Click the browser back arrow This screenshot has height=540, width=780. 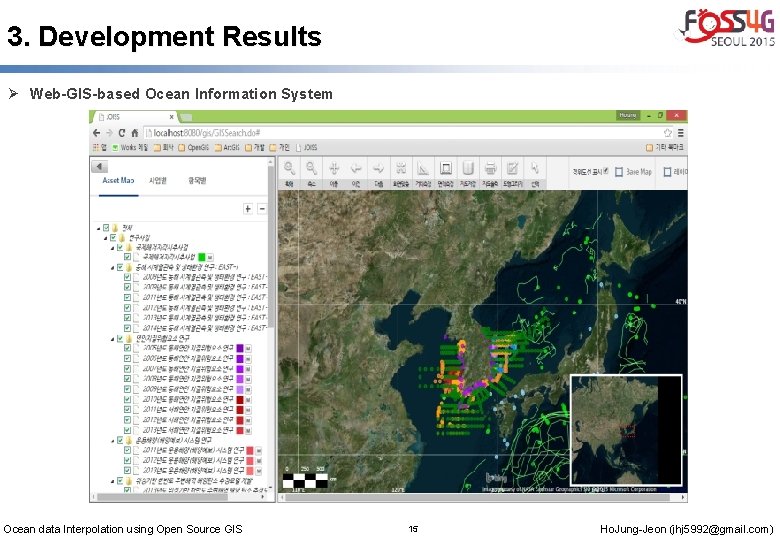click(x=97, y=133)
